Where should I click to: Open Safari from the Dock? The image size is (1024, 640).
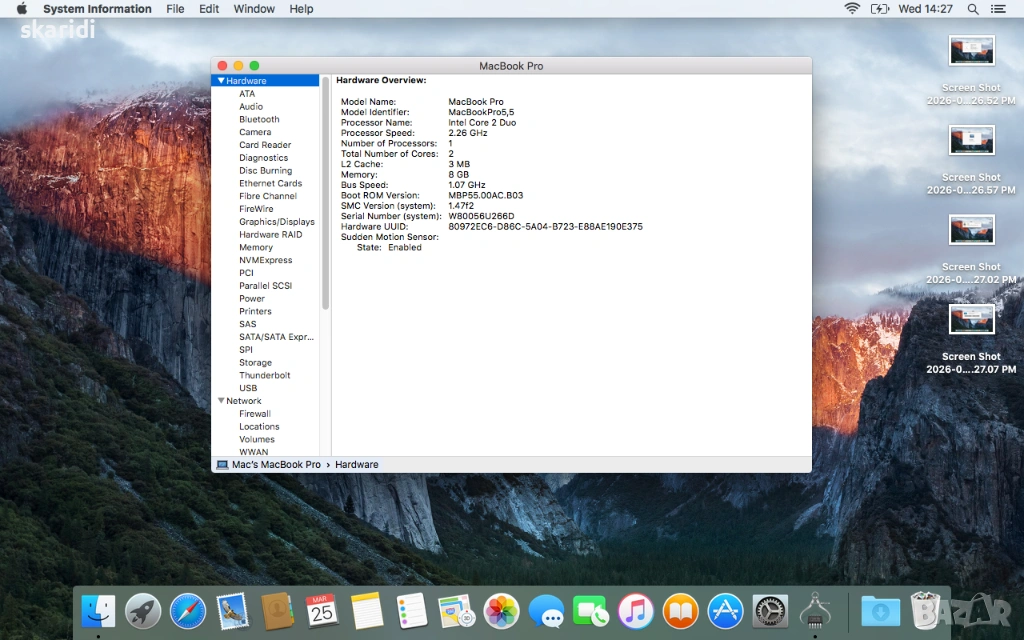[188, 610]
